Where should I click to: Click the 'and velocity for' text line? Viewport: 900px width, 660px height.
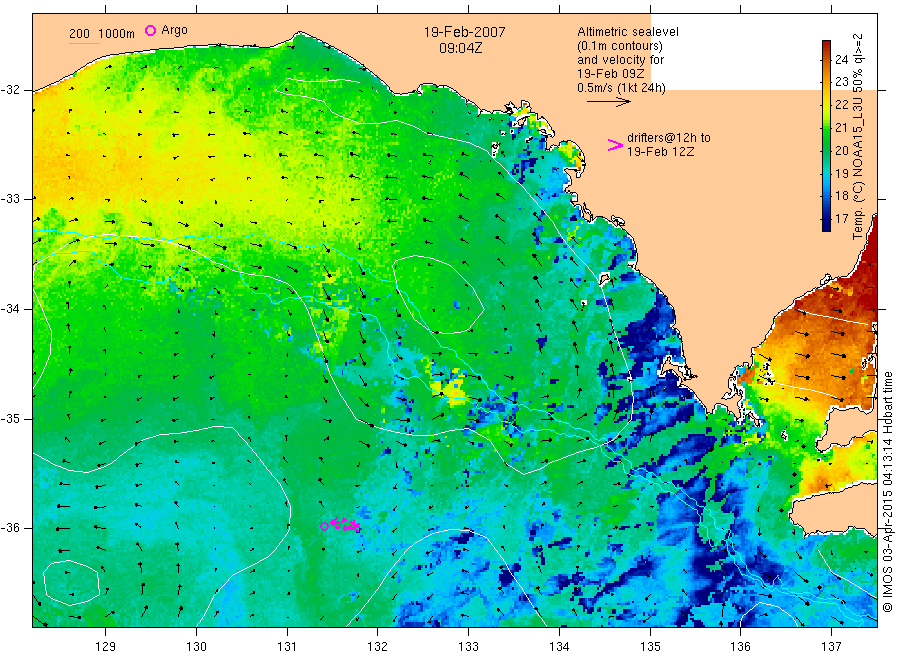point(620,60)
